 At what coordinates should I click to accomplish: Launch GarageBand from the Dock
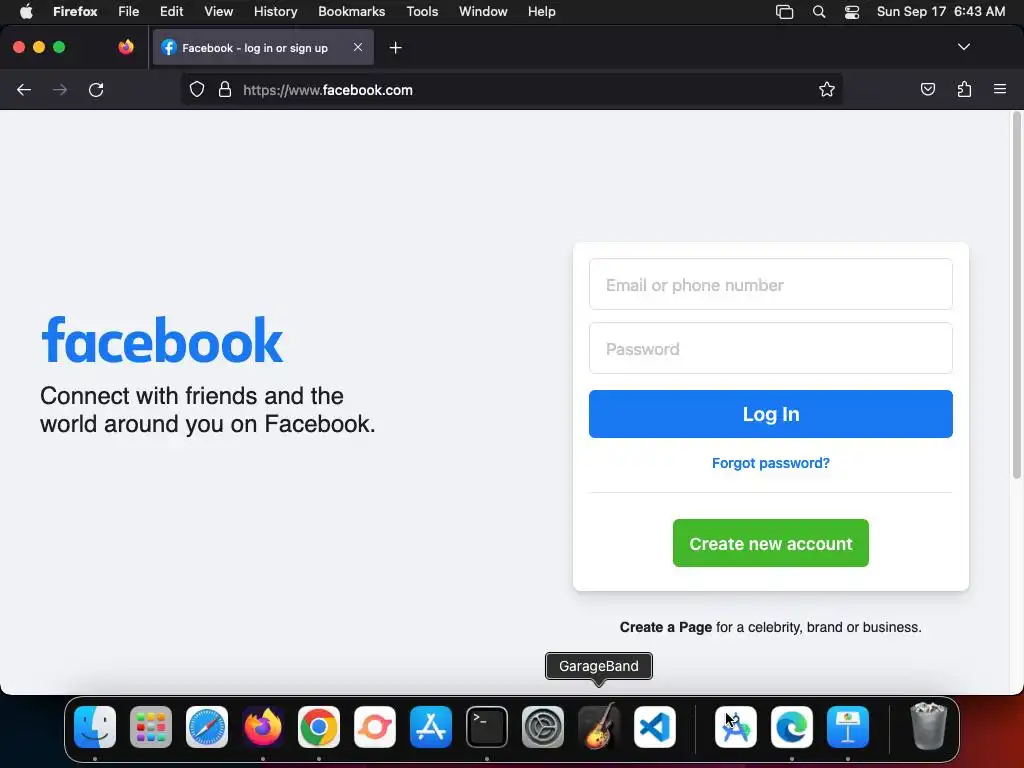(x=599, y=726)
